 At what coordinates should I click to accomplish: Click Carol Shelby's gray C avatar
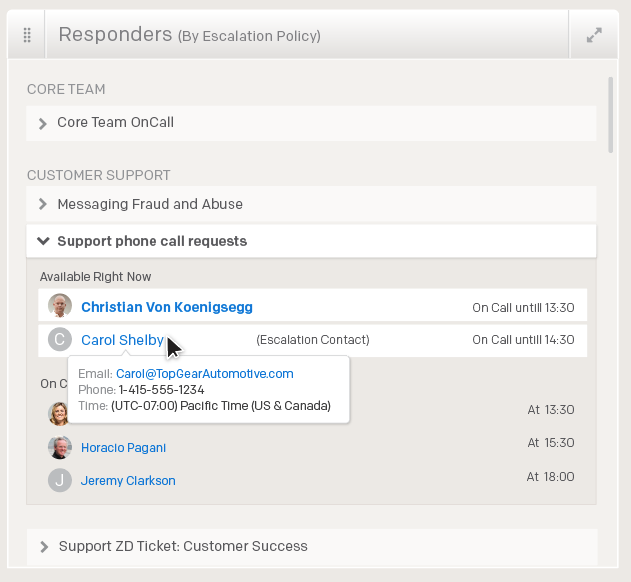[60, 339]
